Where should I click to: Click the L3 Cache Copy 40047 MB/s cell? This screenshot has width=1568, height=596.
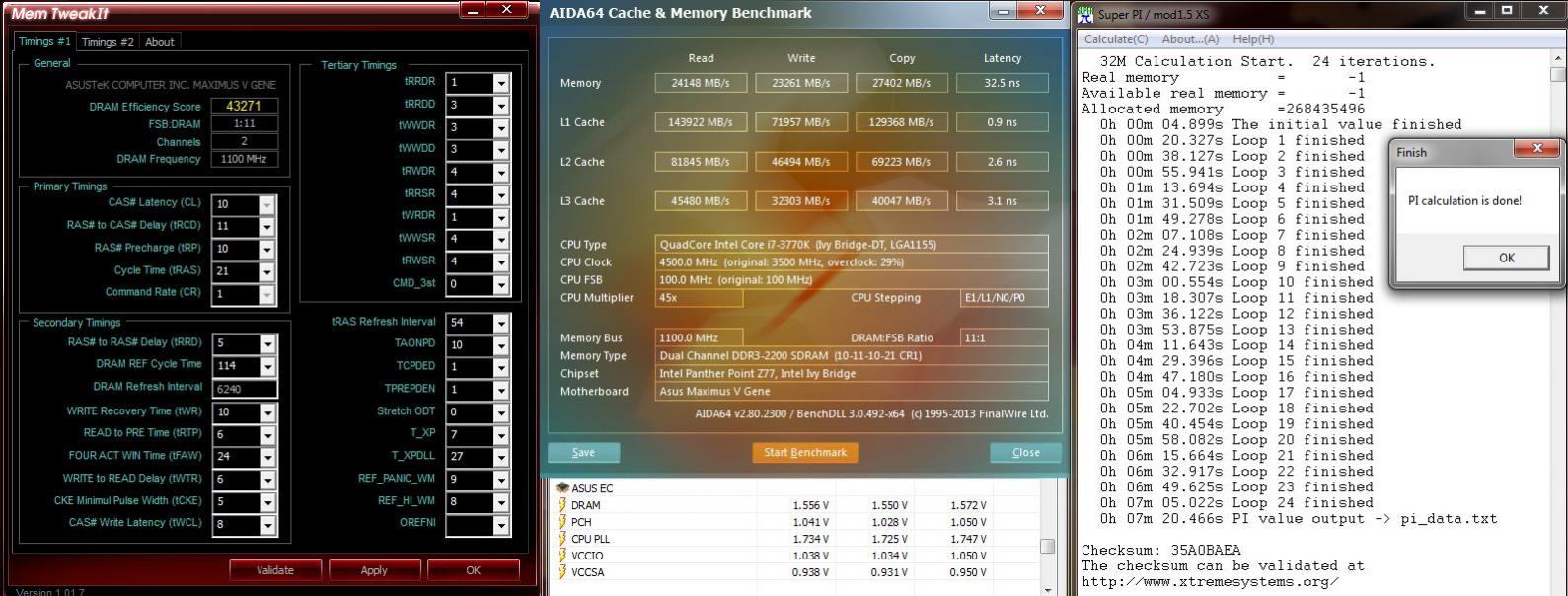pyautogui.click(x=902, y=201)
